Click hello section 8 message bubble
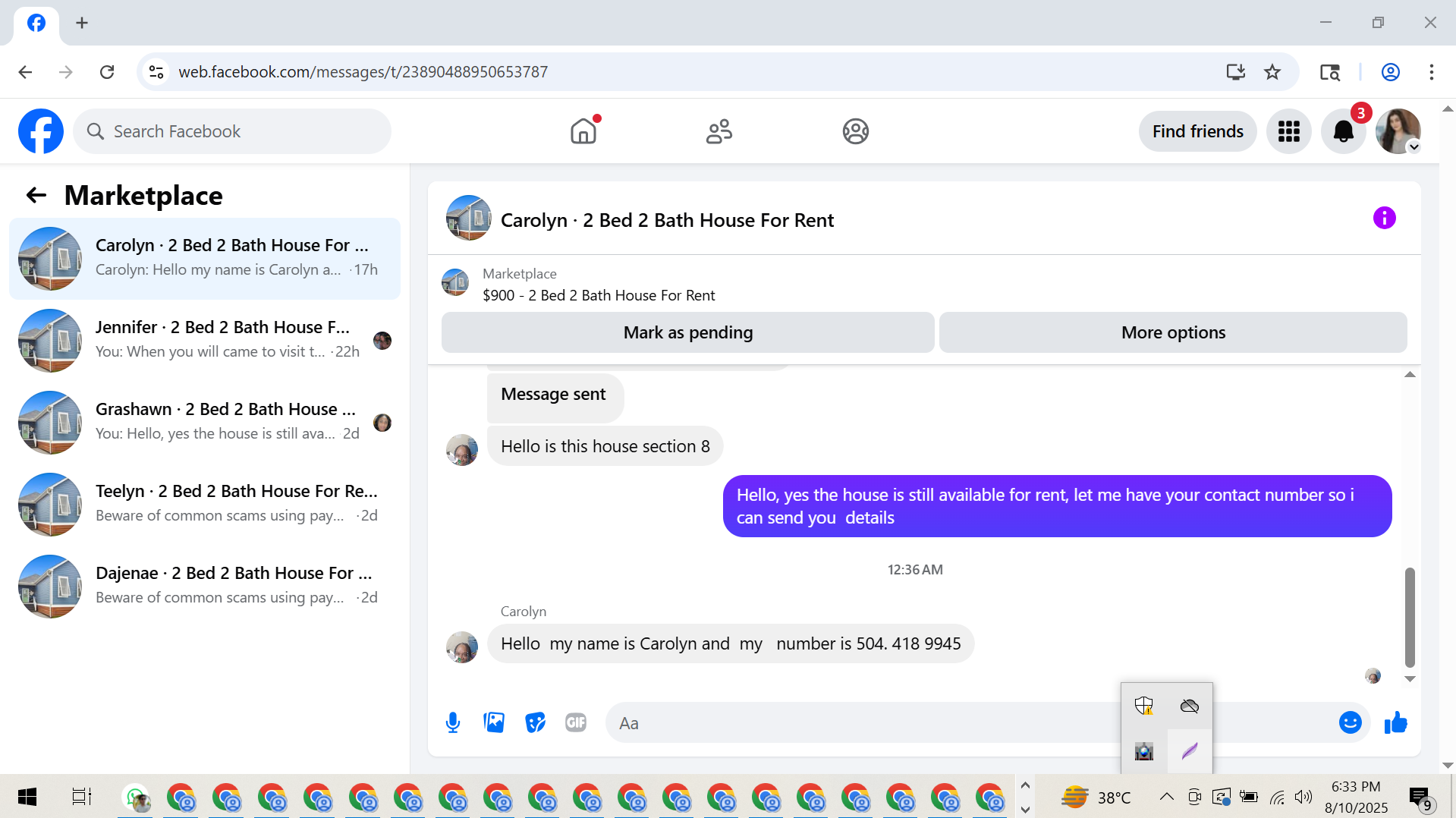 (x=605, y=446)
